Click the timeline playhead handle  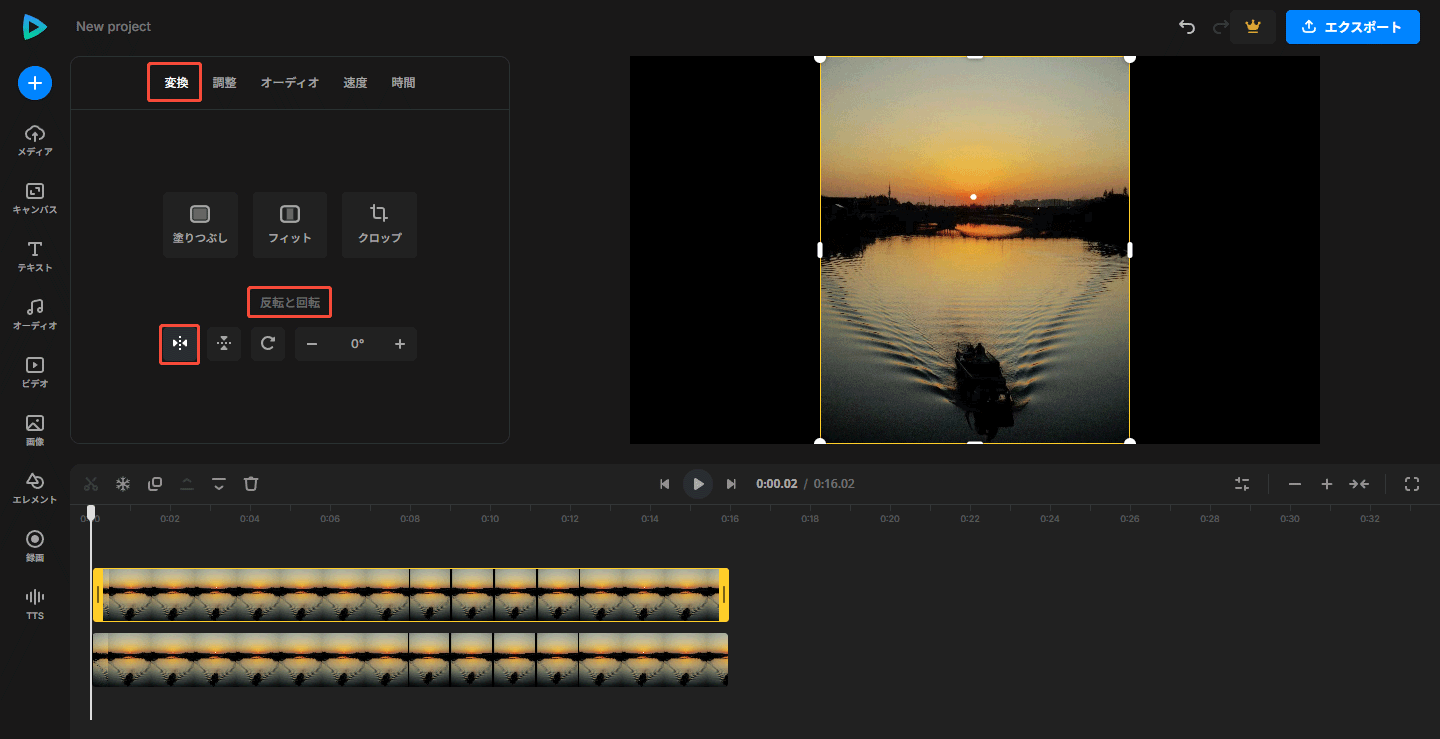coord(91,512)
